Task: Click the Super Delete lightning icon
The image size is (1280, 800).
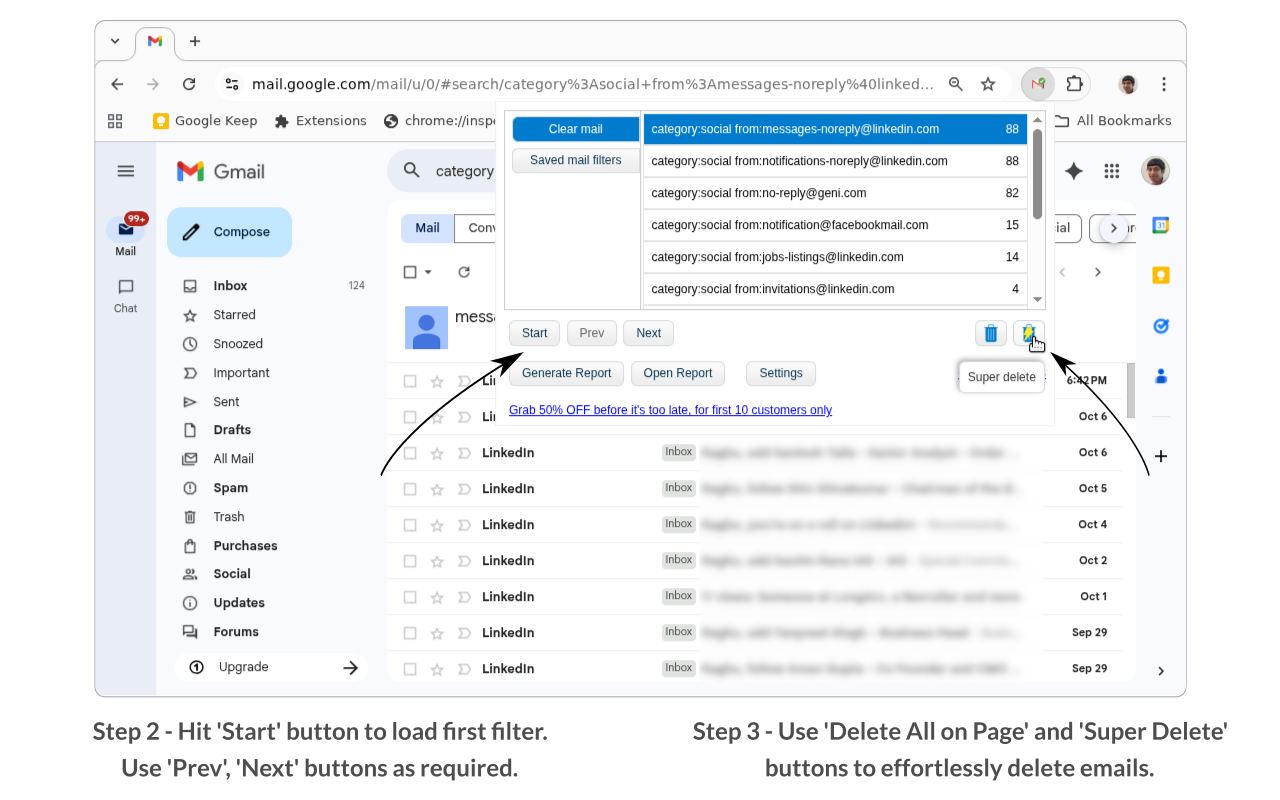Action: tap(1029, 333)
